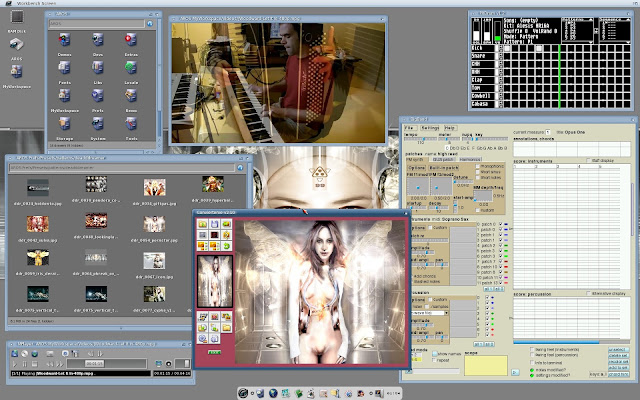Switch to the Harmonics tab
This screenshot has height=400, width=640.
[x=470, y=160]
